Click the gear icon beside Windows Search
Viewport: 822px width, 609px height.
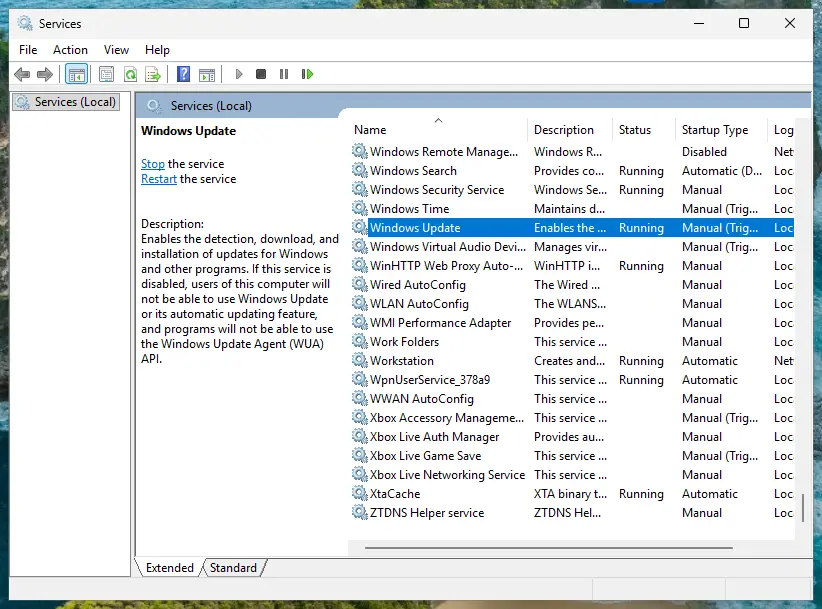coord(360,170)
